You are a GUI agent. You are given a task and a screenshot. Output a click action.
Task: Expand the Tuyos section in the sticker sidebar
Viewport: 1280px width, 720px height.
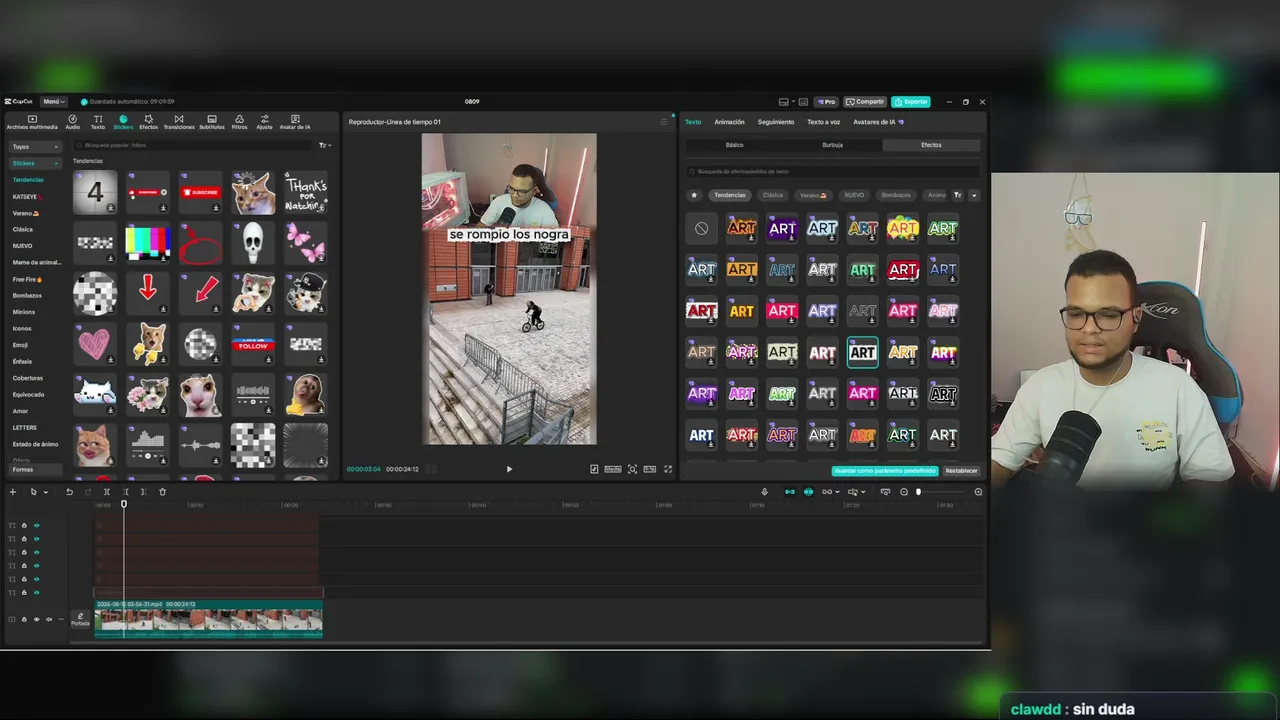click(x=36, y=147)
